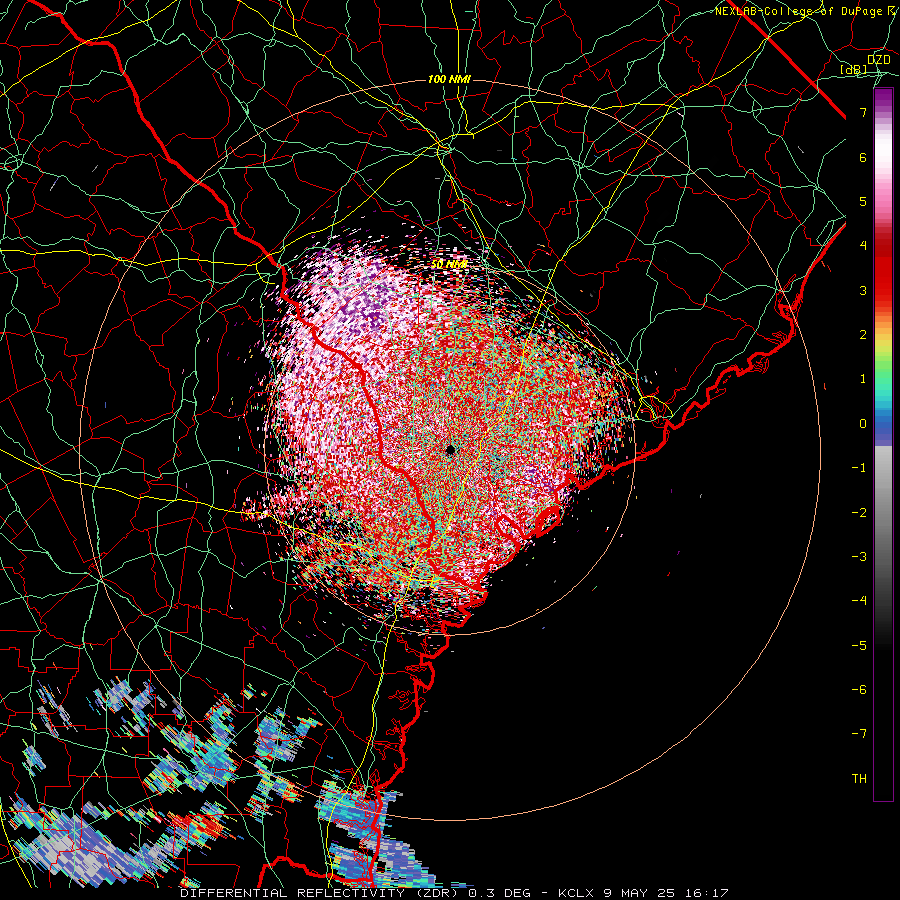Click the -7 value on color scale
This screenshot has height=900, width=900.
859,734
